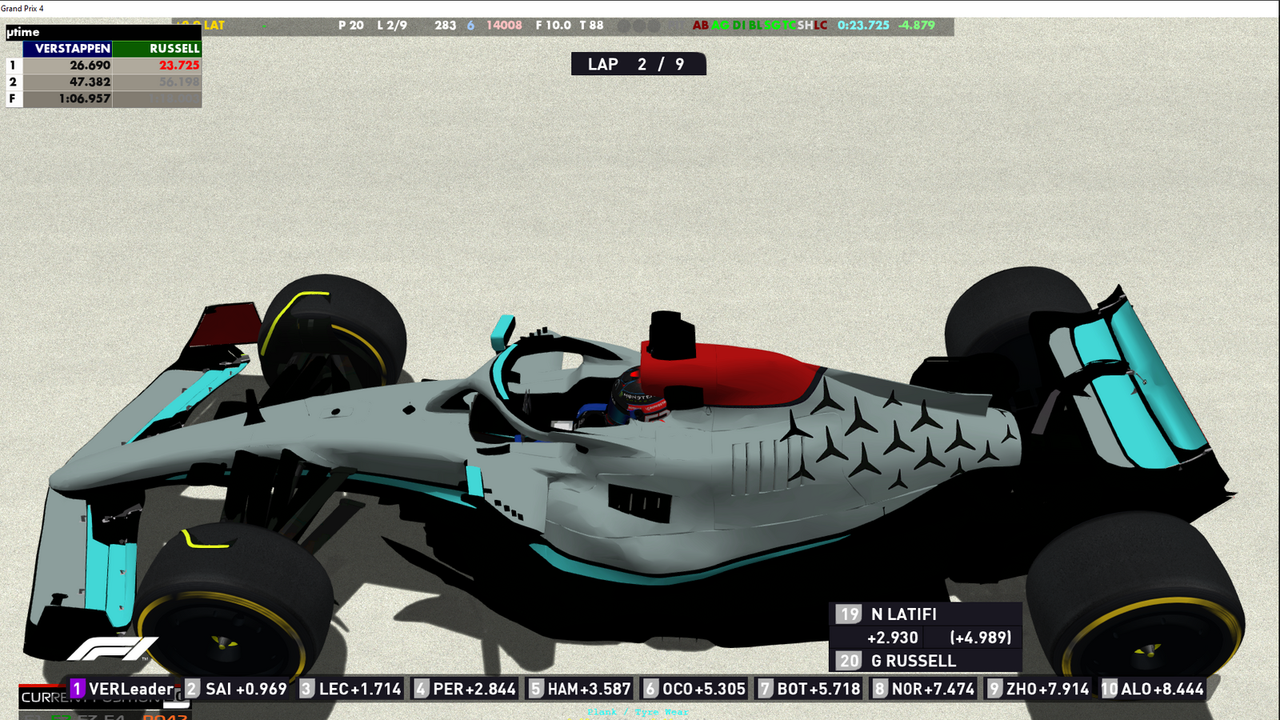
Task: Click the SH driving aid indicator
Action: [805, 25]
